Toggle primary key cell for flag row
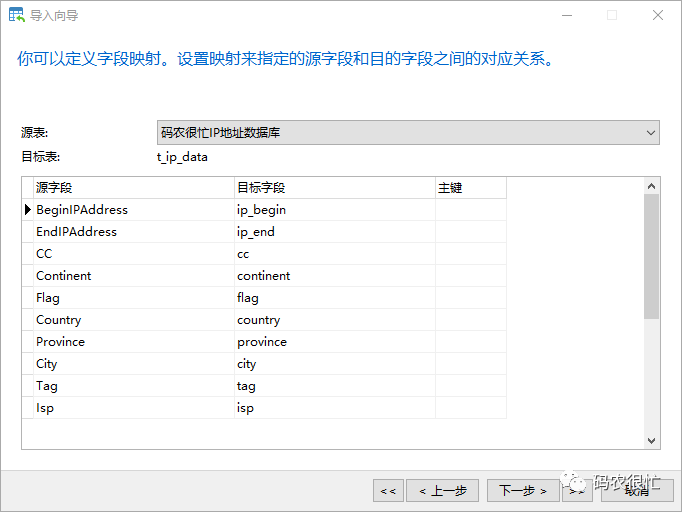This screenshot has height=512, width=682. (471, 298)
